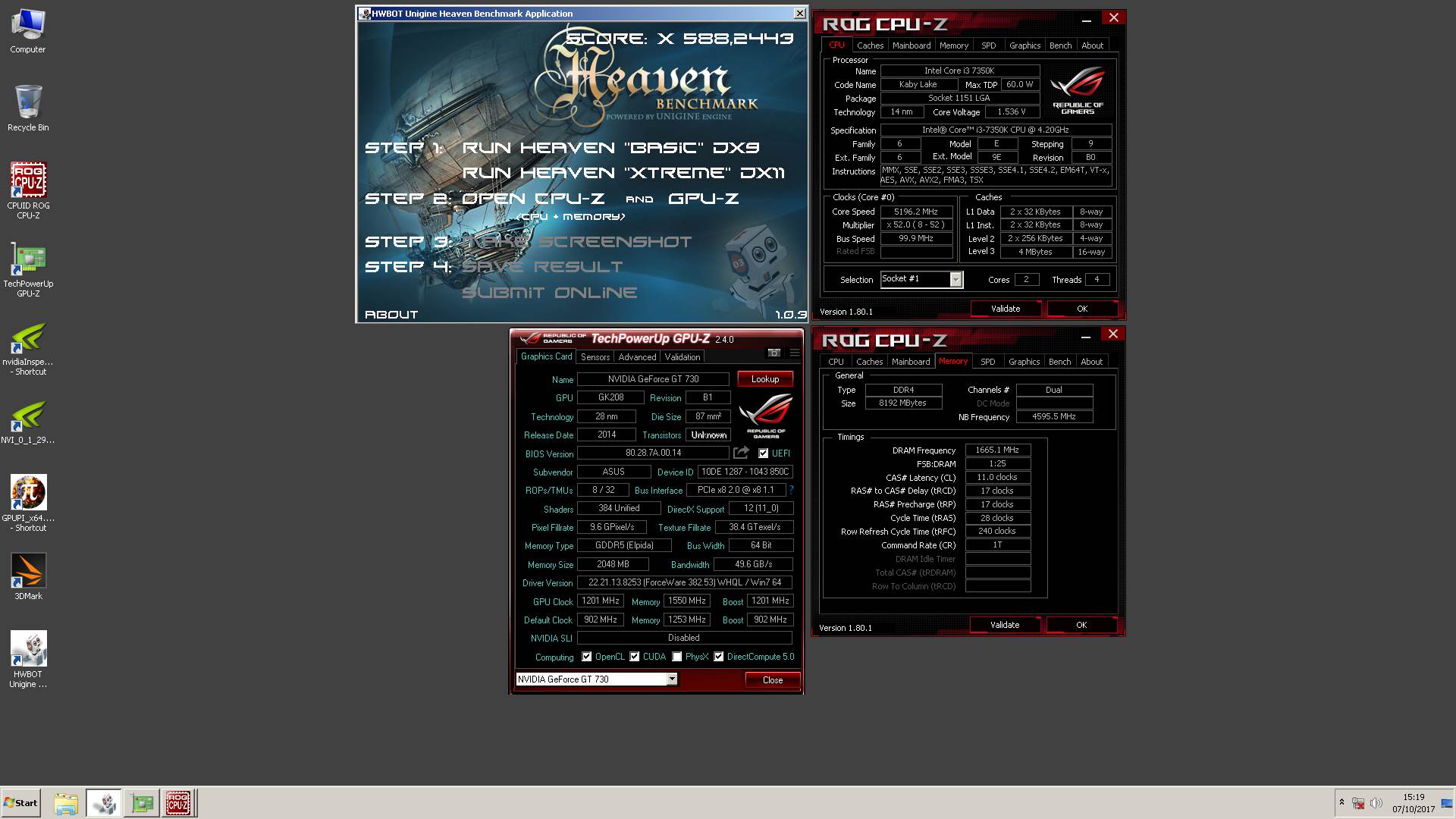The height and width of the screenshot is (819, 1456).
Task: Select SPD tab in lower CPU-Z window
Action: tap(987, 362)
